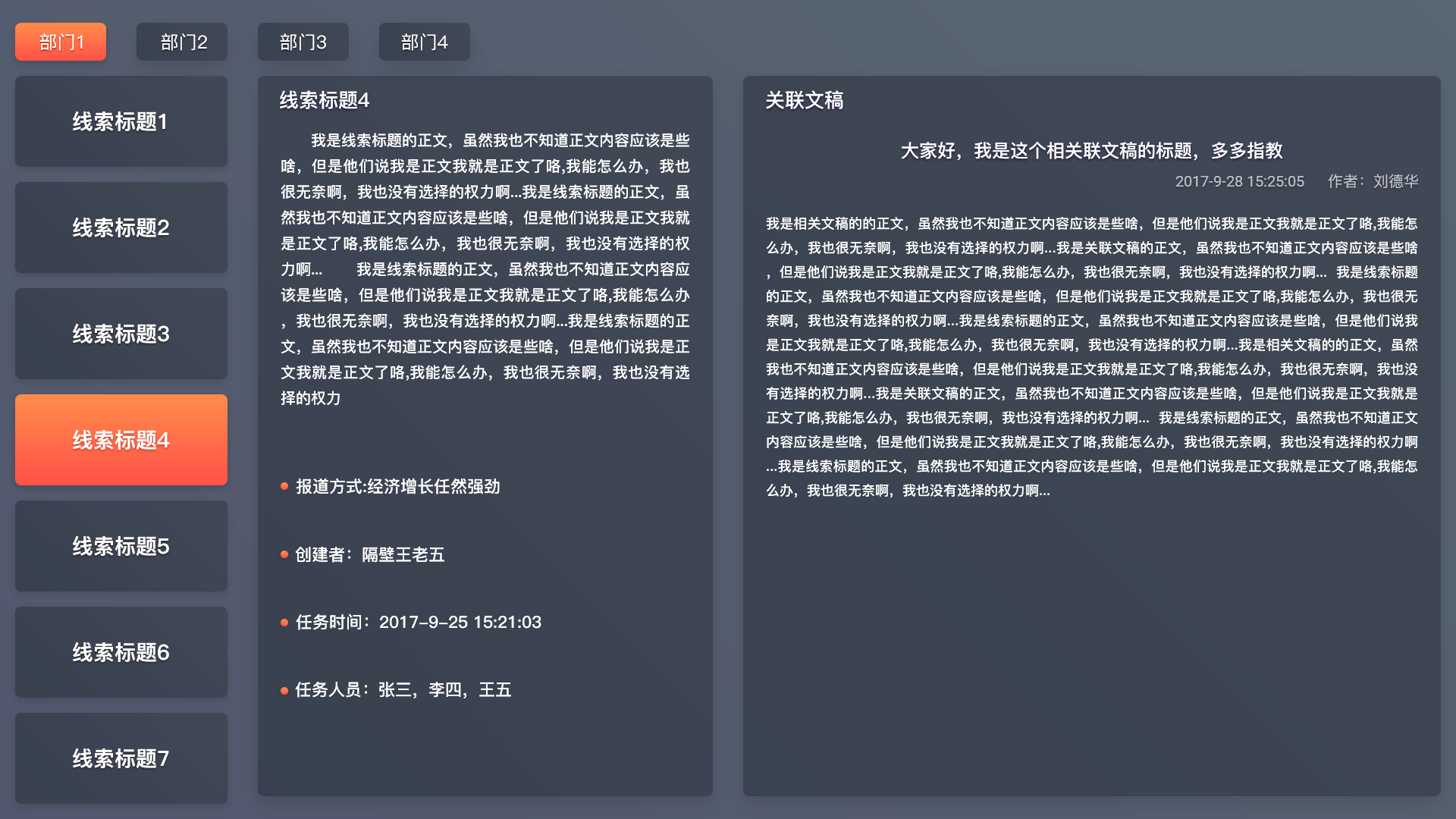This screenshot has height=819, width=1456.
Task: Click the author name 刘德华
Action: click(1395, 181)
